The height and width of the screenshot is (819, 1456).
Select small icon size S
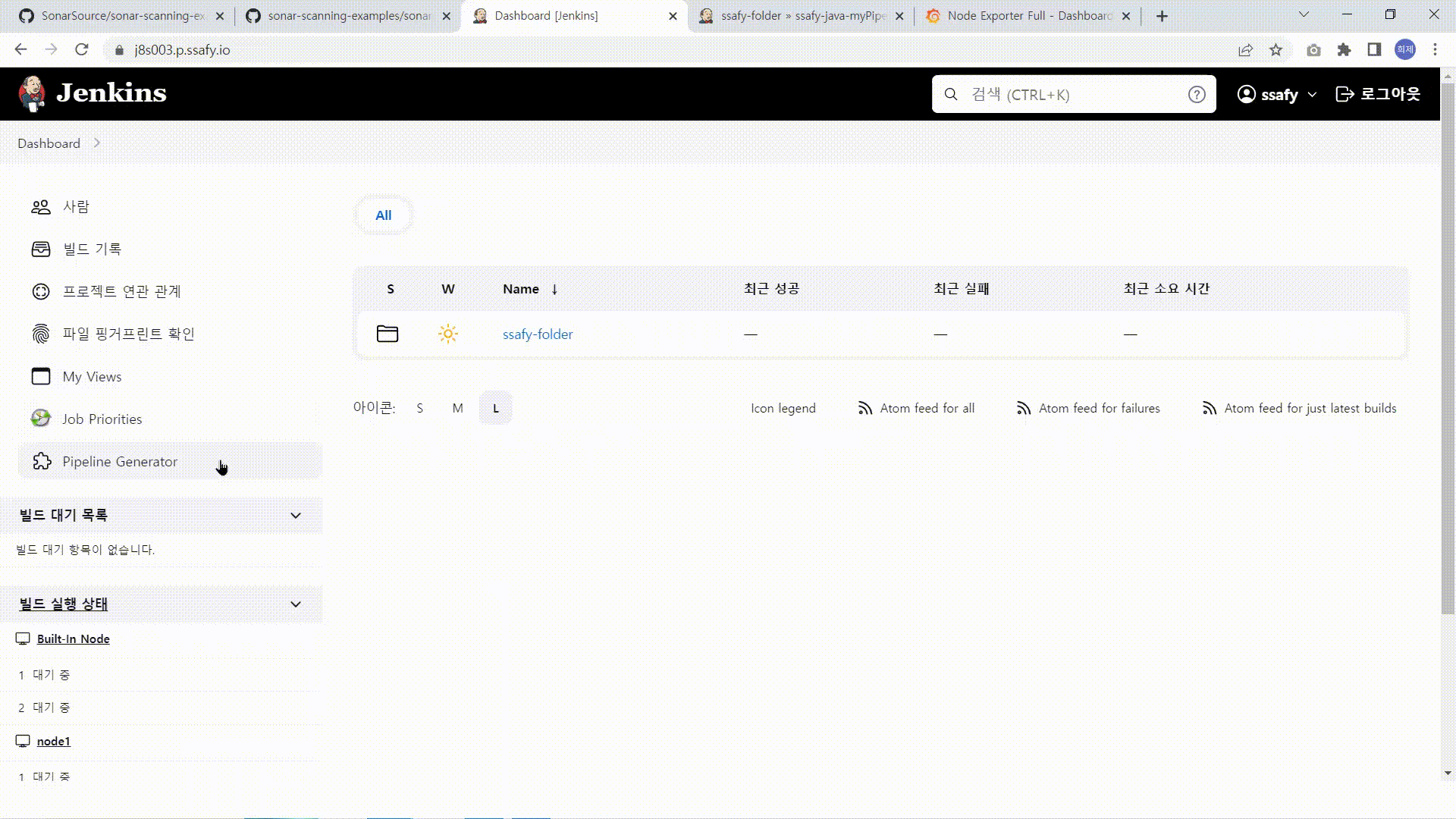tap(419, 408)
